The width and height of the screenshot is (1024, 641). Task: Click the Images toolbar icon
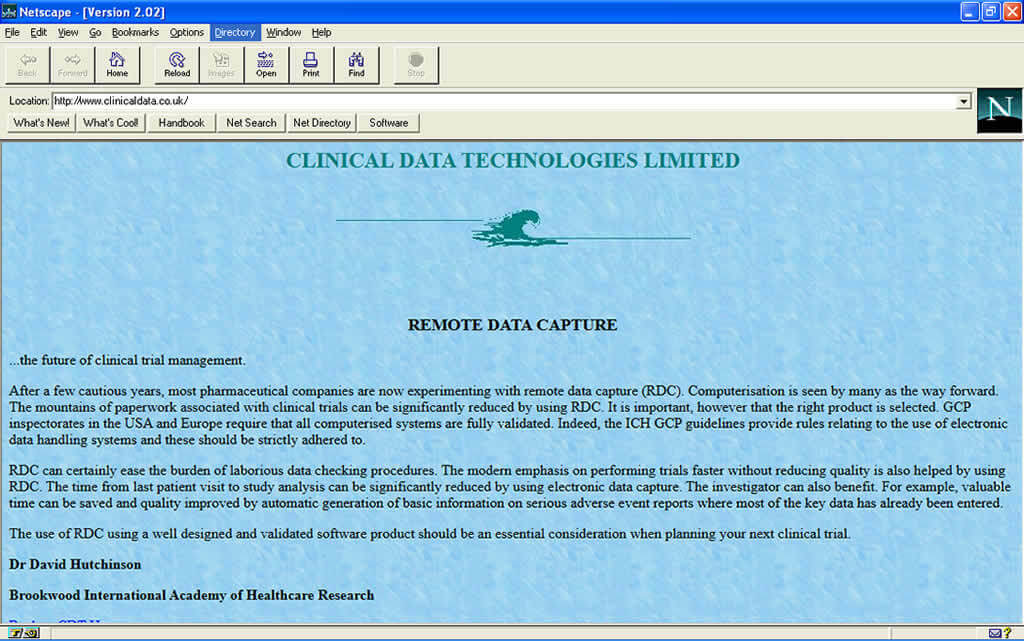coord(221,64)
